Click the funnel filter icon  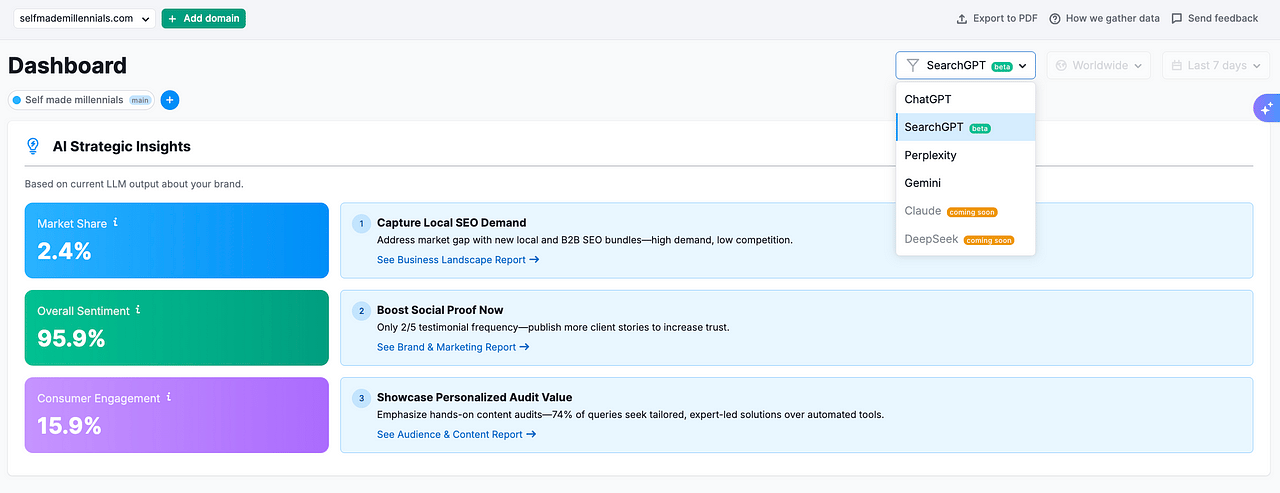coord(913,65)
